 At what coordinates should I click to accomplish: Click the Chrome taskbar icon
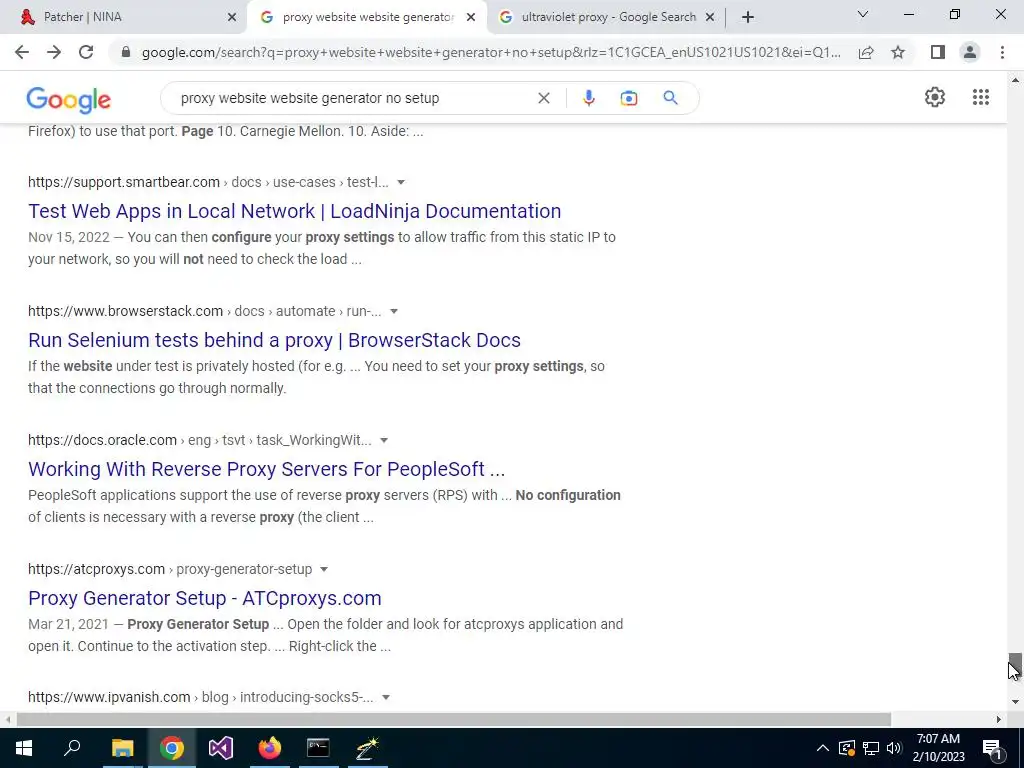coord(172,748)
